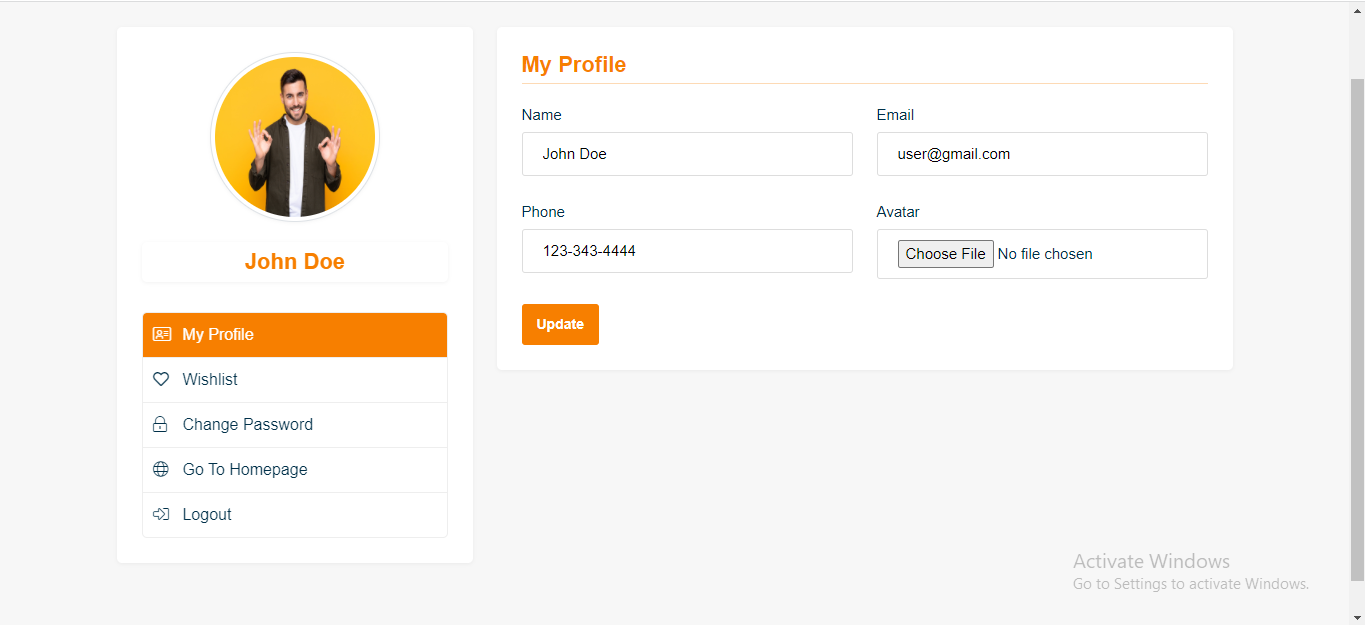Click the Email field showing user@gmail.com
Viewport: 1365px width, 625px height.
pos(1042,154)
